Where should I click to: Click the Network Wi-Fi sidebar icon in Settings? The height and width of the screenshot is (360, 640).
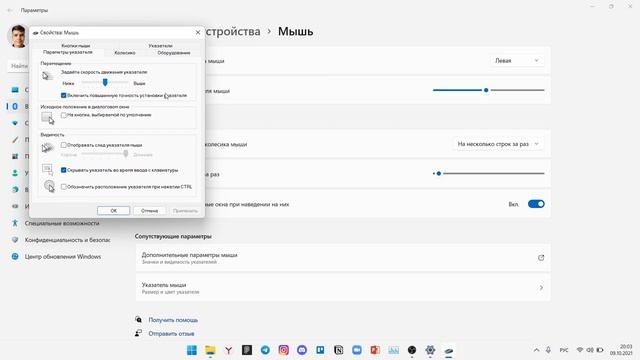tap(15, 123)
